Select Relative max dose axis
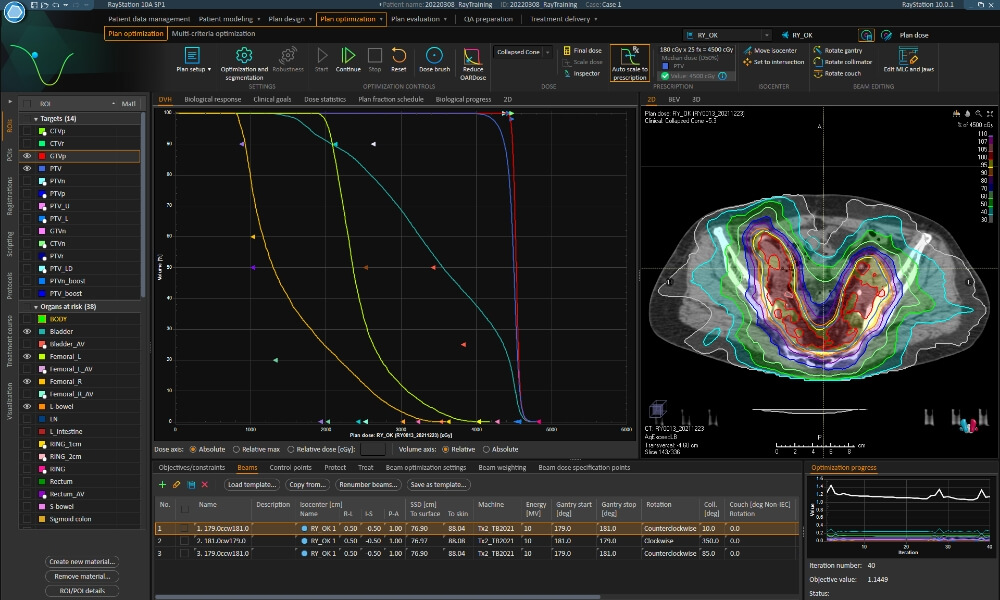This screenshot has width=1000, height=600. [237, 450]
